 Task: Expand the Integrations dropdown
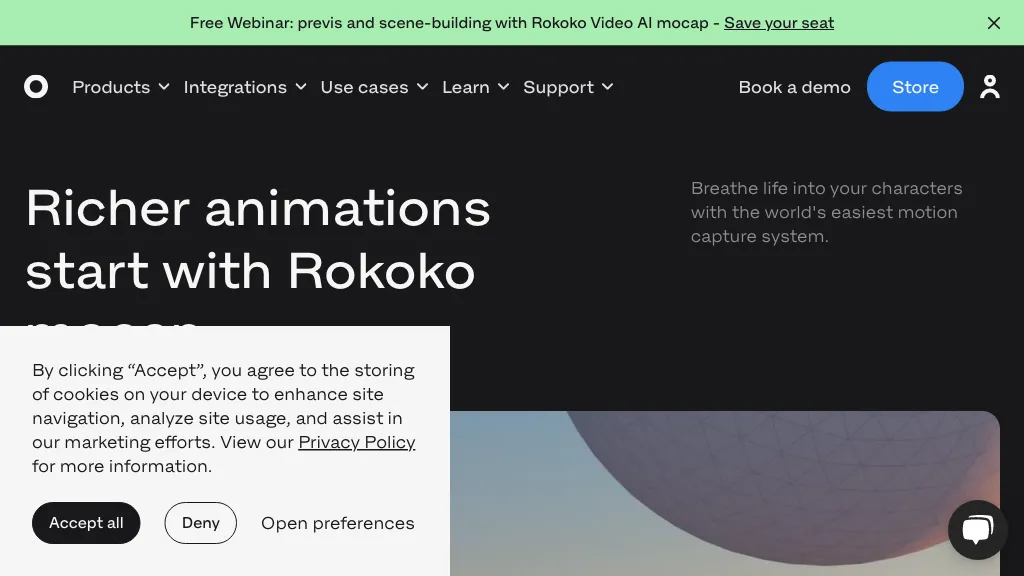(245, 87)
